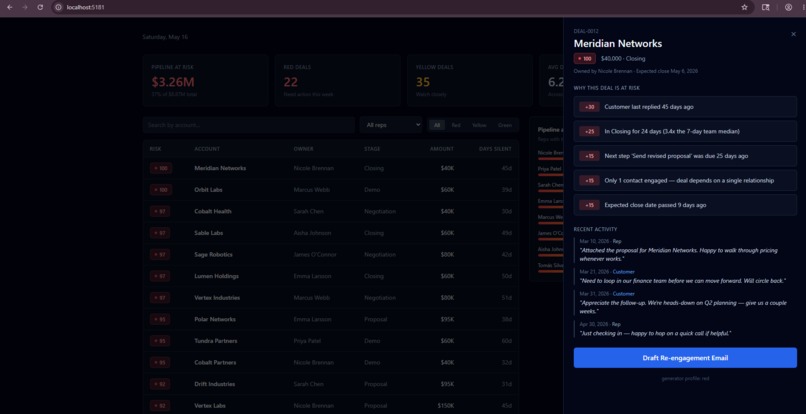
Task: Click the Pipeline at Risk $3.26M card
Action: pyautogui.click(x=205, y=80)
